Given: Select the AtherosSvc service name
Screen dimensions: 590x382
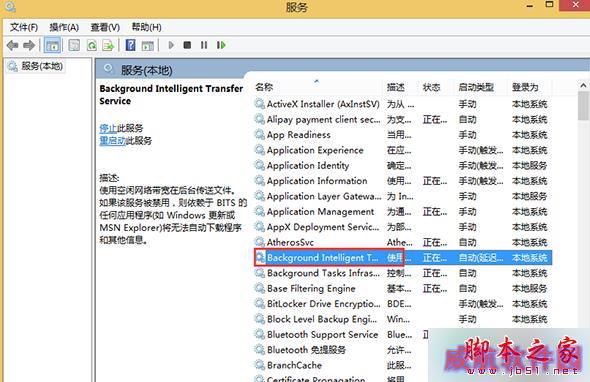Looking at the screenshot, I should [x=290, y=242].
